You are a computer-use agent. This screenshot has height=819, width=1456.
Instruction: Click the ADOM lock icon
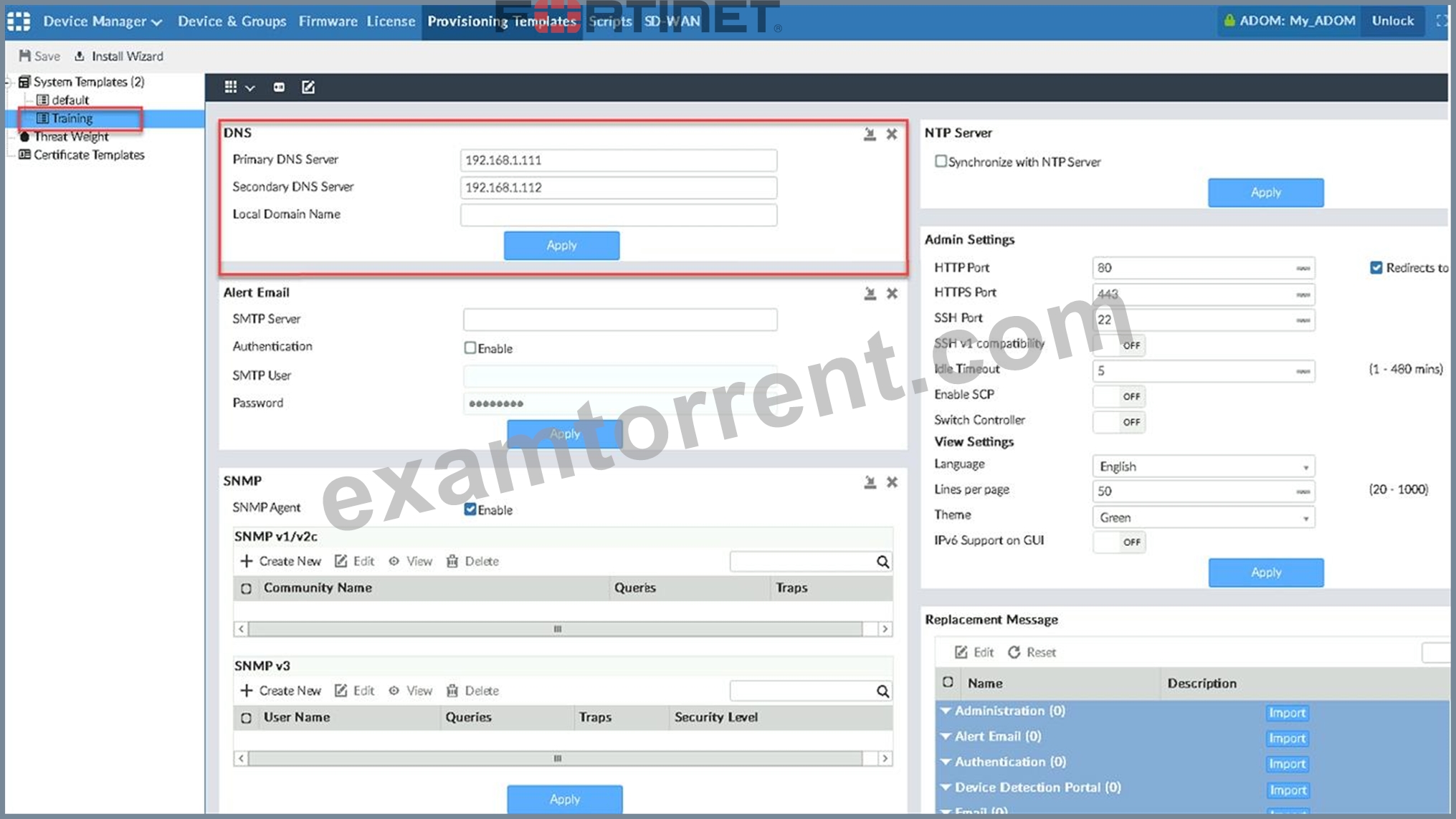pyautogui.click(x=1229, y=21)
